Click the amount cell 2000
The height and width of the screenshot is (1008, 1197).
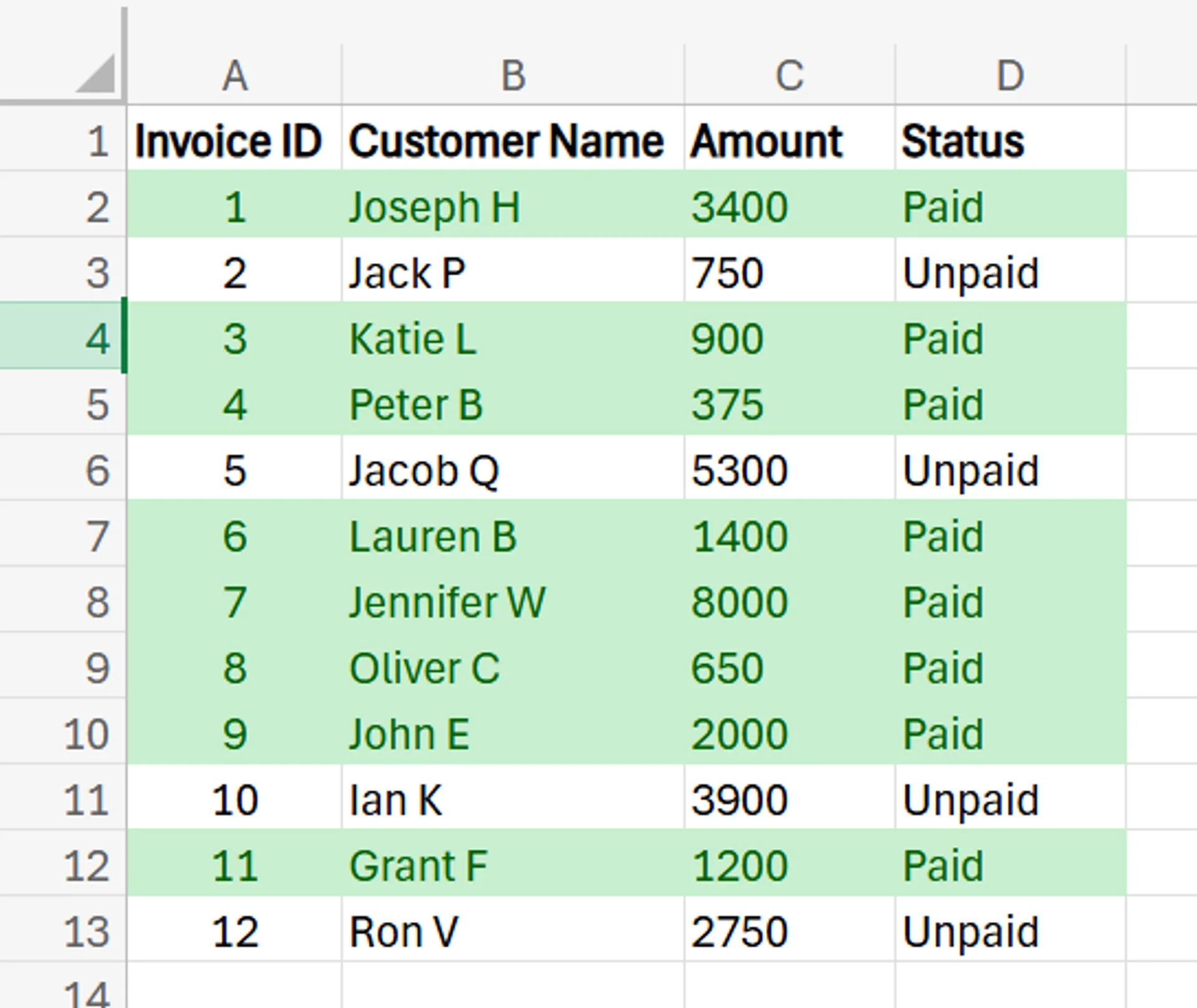click(789, 731)
